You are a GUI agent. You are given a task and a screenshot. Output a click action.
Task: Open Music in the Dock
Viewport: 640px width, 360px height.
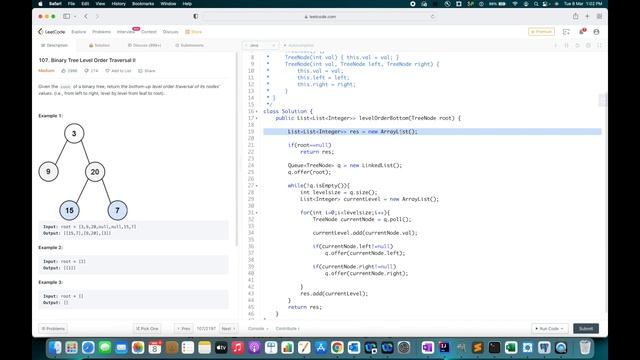(238, 347)
